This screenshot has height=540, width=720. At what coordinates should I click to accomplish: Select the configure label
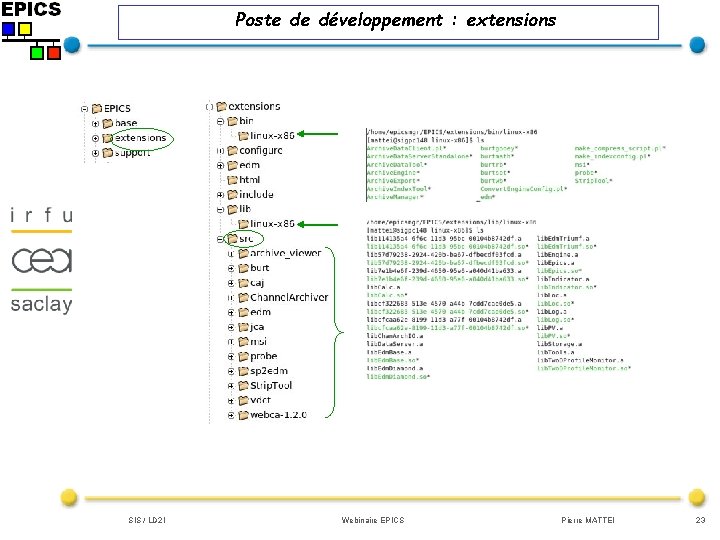click(x=261, y=151)
